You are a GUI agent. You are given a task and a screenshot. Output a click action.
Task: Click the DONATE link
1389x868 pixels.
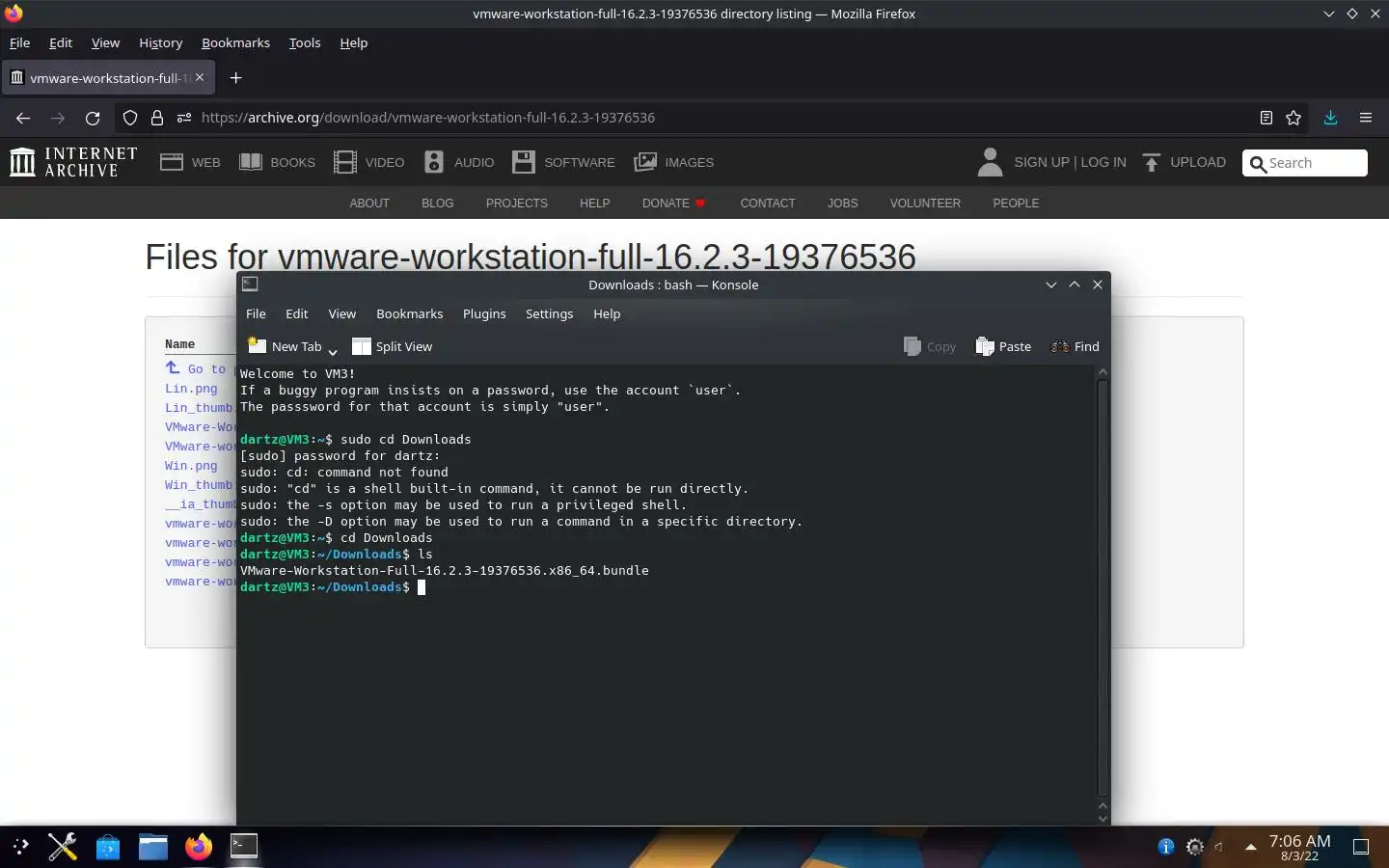[x=673, y=203]
